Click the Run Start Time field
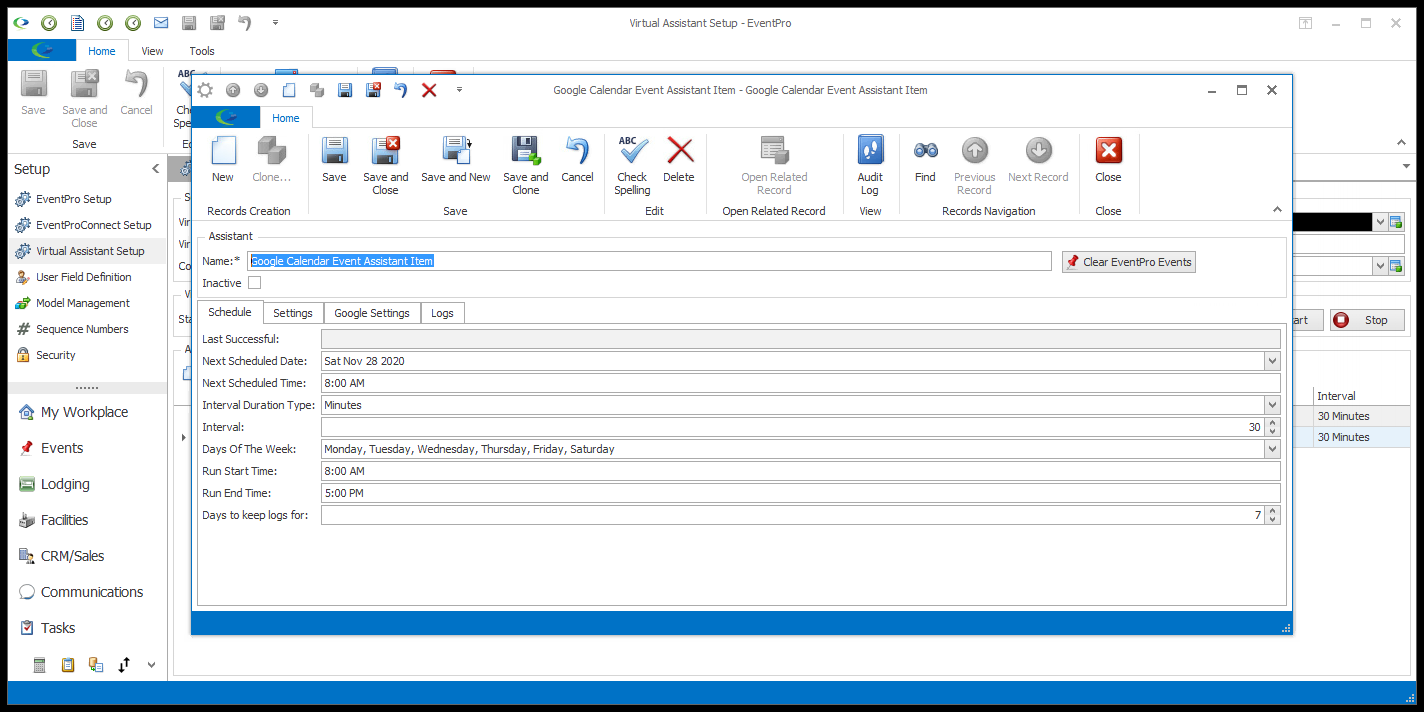Viewport: 1424px width, 712px height. click(801, 471)
